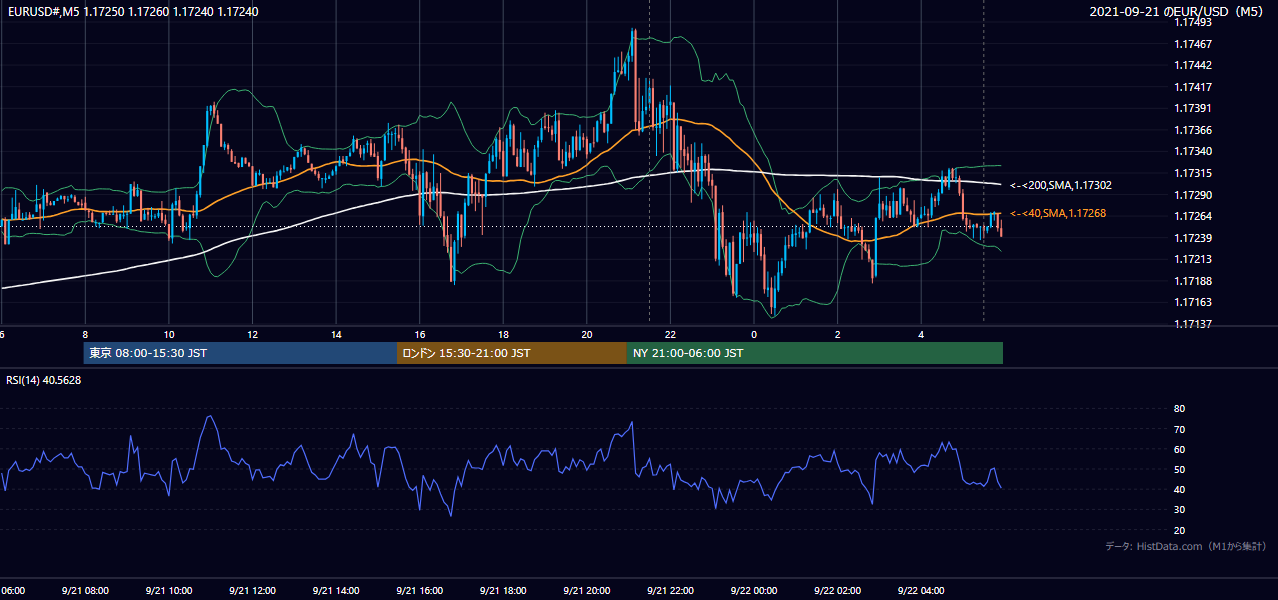The width and height of the screenshot is (1278, 600).
Task: Click hour label 18 under price chart
Action: [x=503, y=335]
